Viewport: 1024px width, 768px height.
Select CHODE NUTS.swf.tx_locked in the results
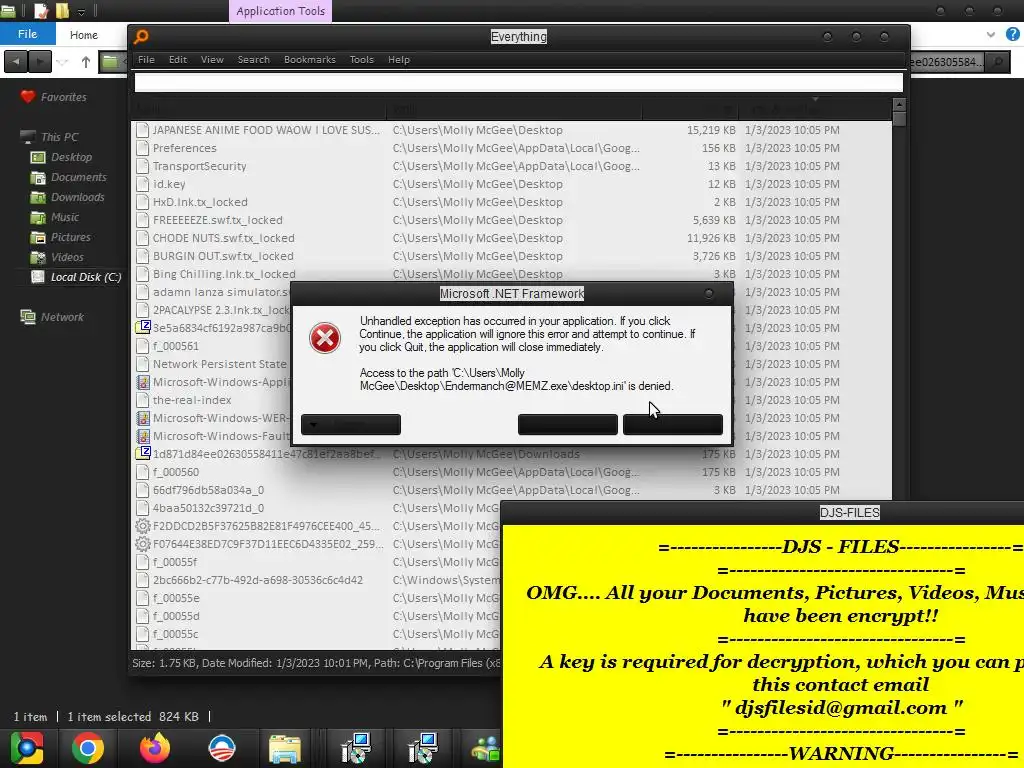(511, 238)
